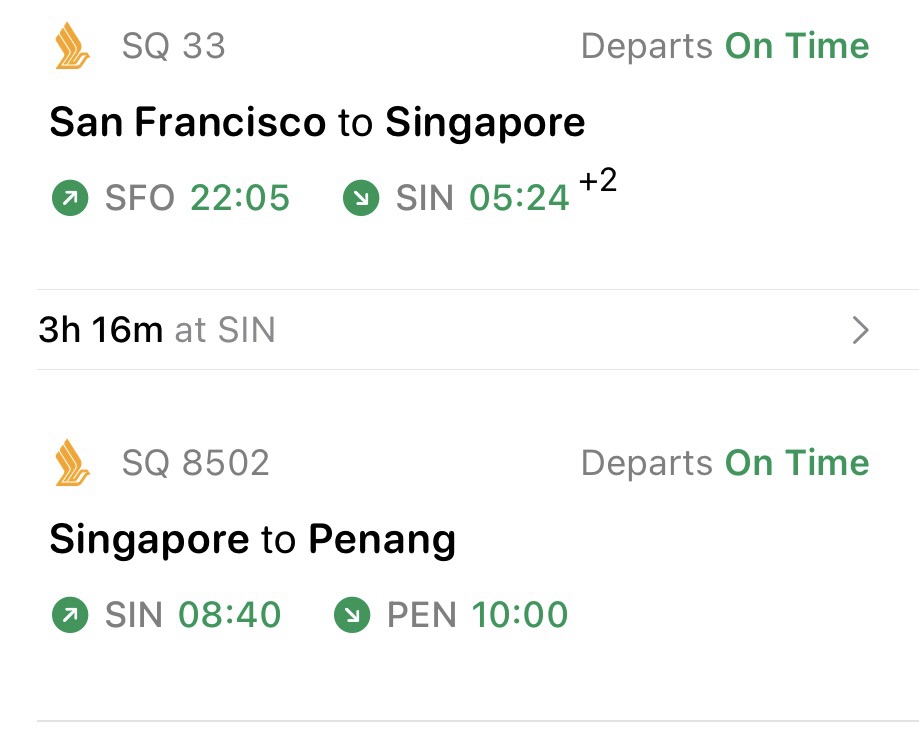Tap the SIN 08:40 departure time
Viewport: 919px width, 747px height.
pos(229,616)
